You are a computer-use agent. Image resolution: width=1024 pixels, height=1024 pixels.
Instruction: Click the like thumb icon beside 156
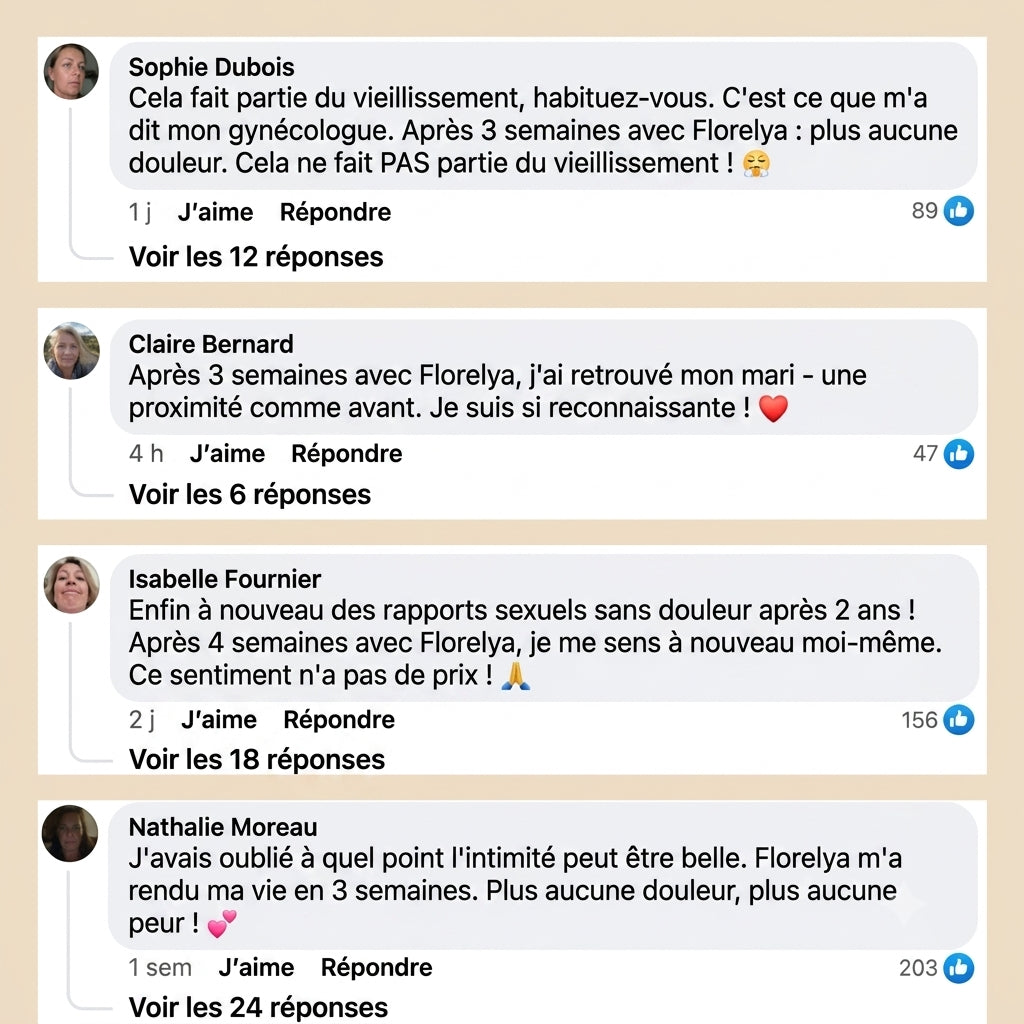click(x=958, y=720)
